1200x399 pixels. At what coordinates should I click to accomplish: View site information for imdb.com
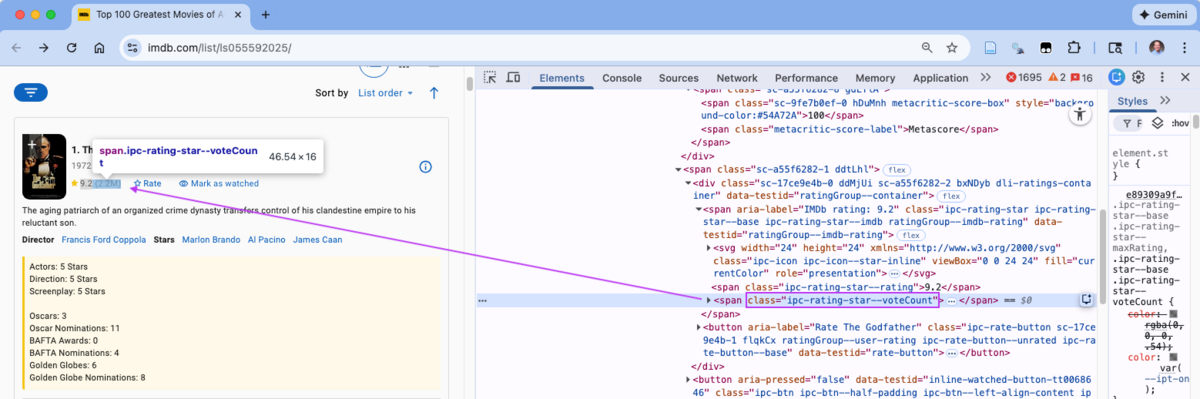[x=131, y=47]
